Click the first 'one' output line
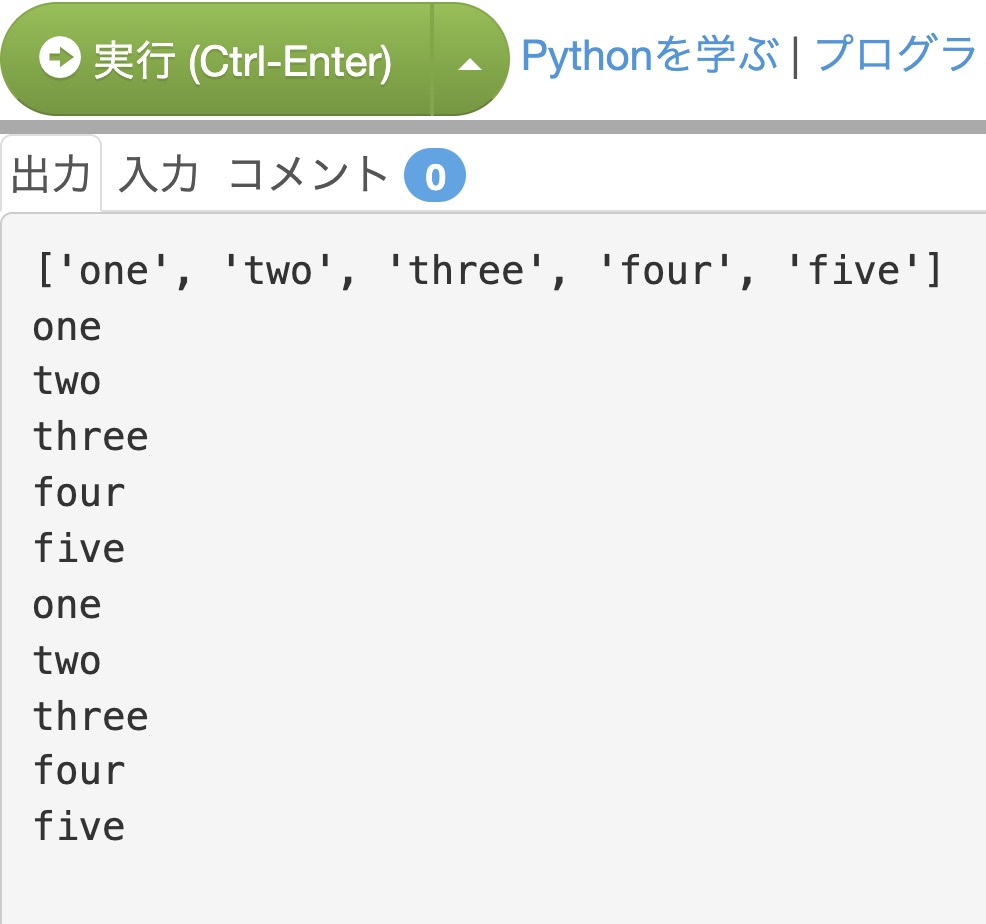Image resolution: width=986 pixels, height=924 pixels. [67, 328]
